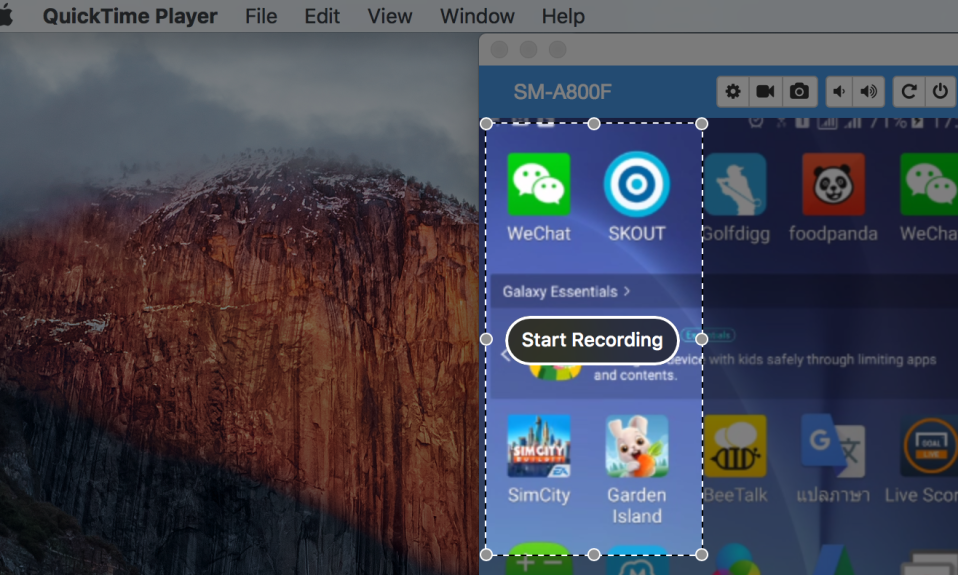Open the Window menu

pyautogui.click(x=477, y=16)
